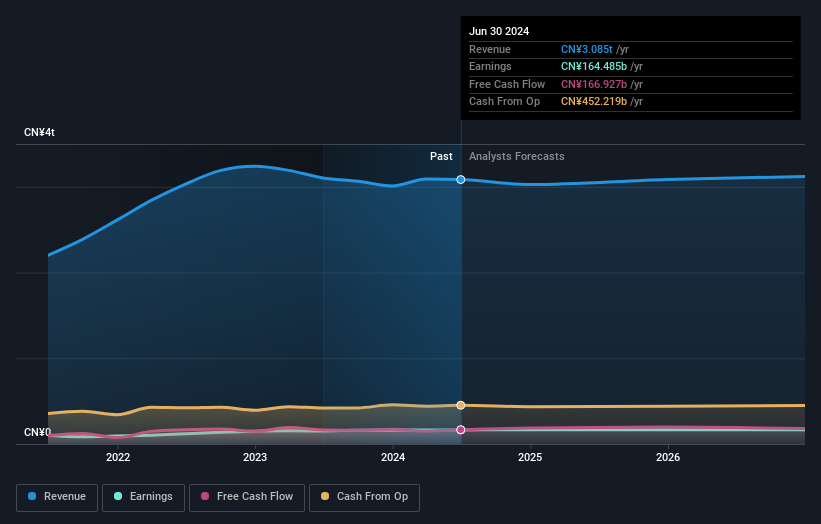Click the 2024 x-axis label
The width and height of the screenshot is (821, 524).
coord(393,457)
